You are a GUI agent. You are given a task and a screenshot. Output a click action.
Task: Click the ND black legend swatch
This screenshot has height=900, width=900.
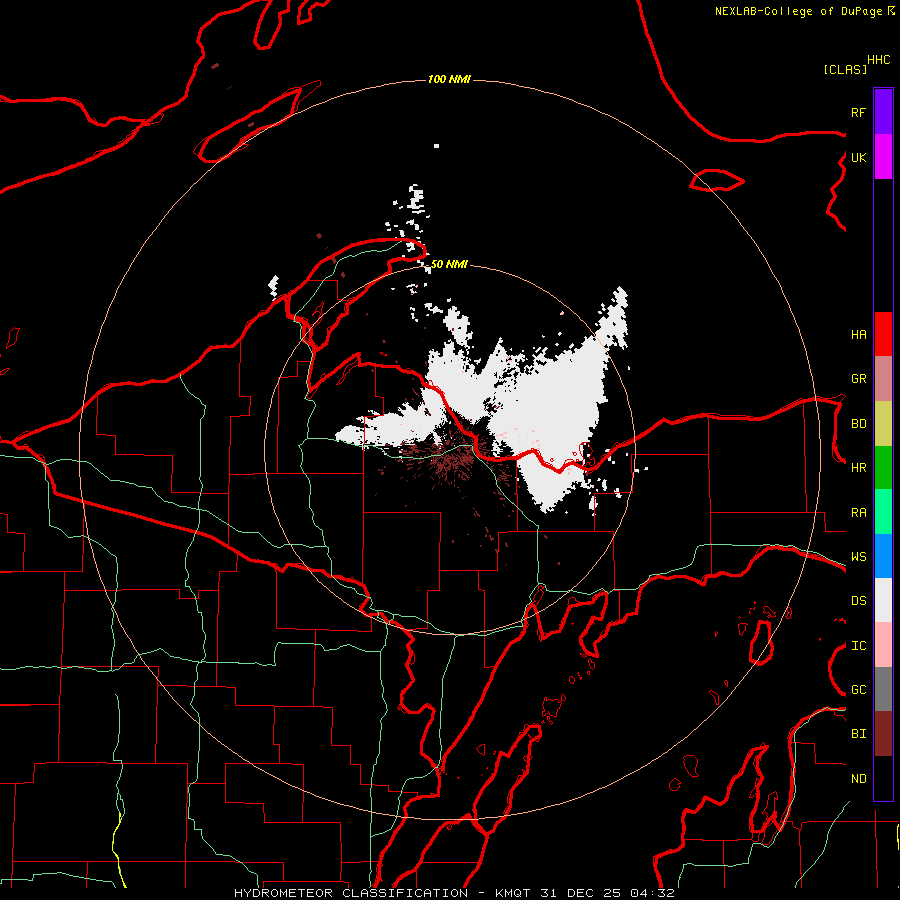pos(883,778)
